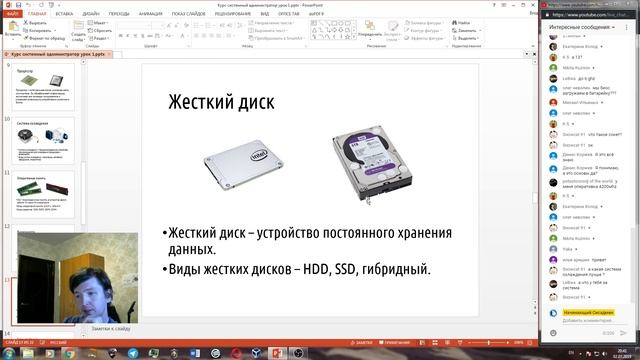Open VirtualBox cube icon in taskbar
Image resolution: width=640 pixels, height=360 pixels.
coord(256,353)
